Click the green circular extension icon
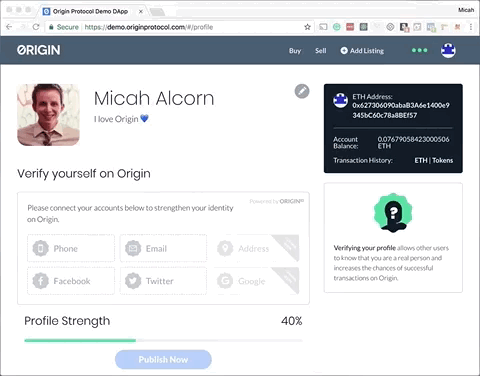The height and width of the screenshot is (376, 480). pyautogui.click(x=337, y=27)
